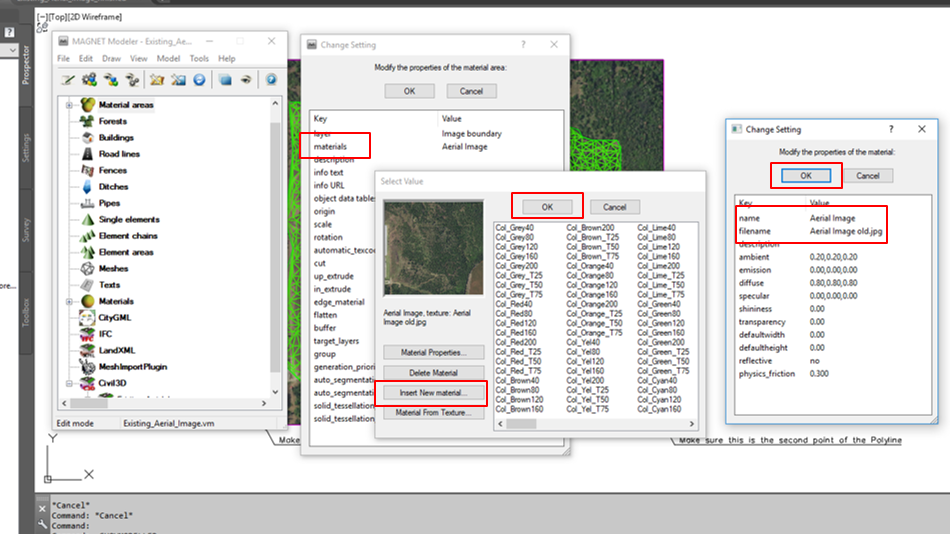Open the Model menu
This screenshot has height=534, width=950.
[168, 59]
